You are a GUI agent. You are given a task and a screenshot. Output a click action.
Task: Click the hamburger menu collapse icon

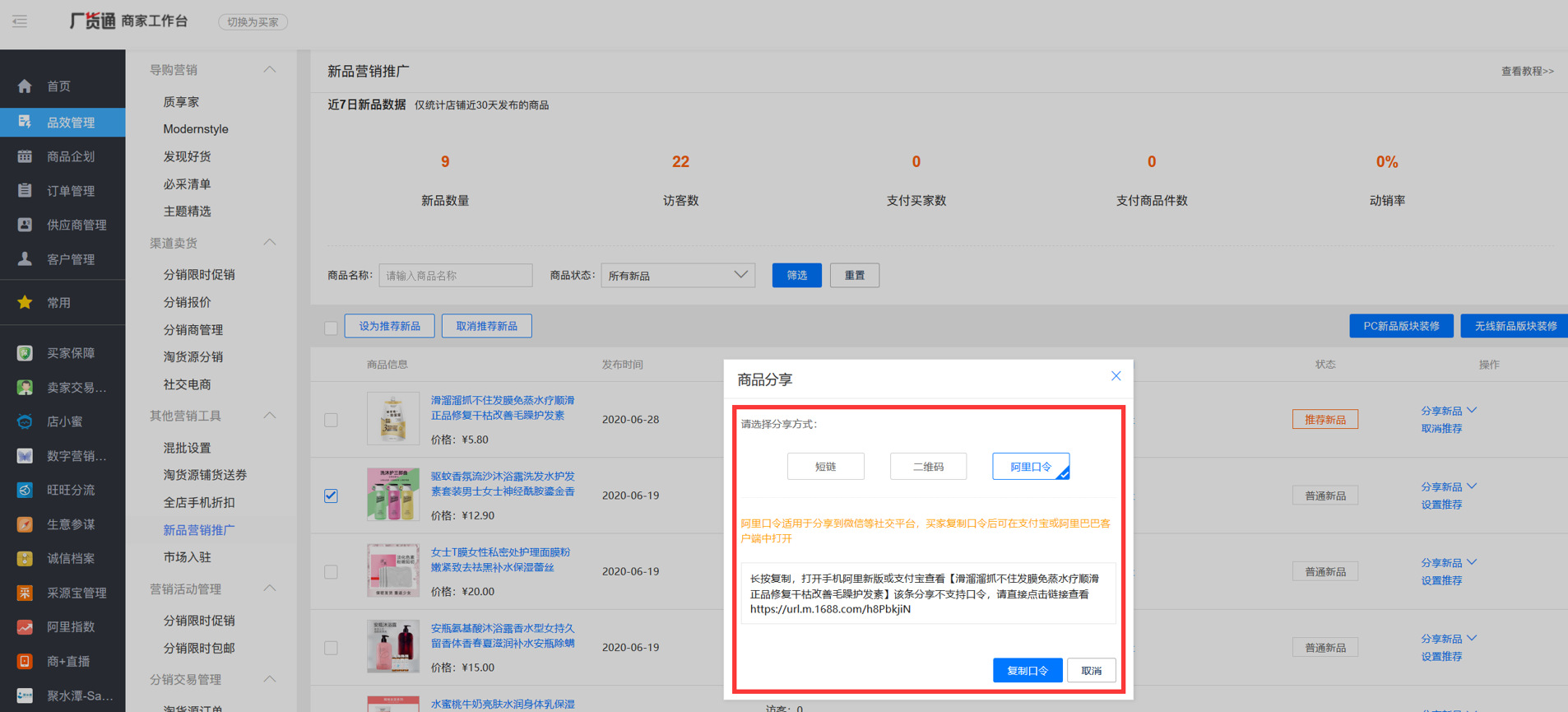tap(20, 21)
